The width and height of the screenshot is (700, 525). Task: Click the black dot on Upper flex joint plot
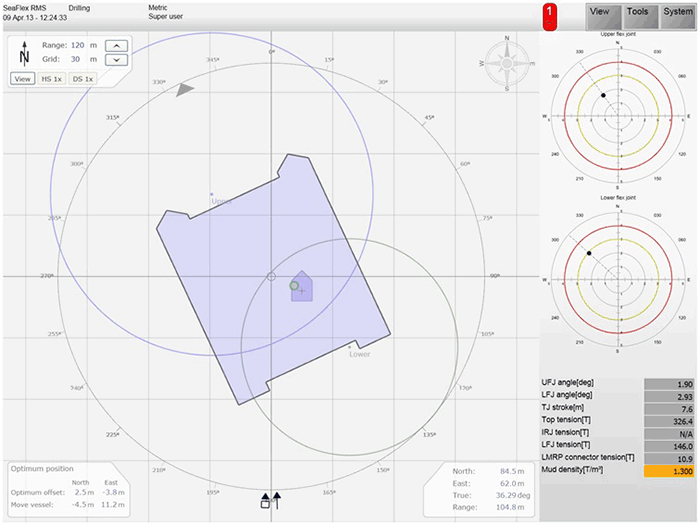coord(604,95)
